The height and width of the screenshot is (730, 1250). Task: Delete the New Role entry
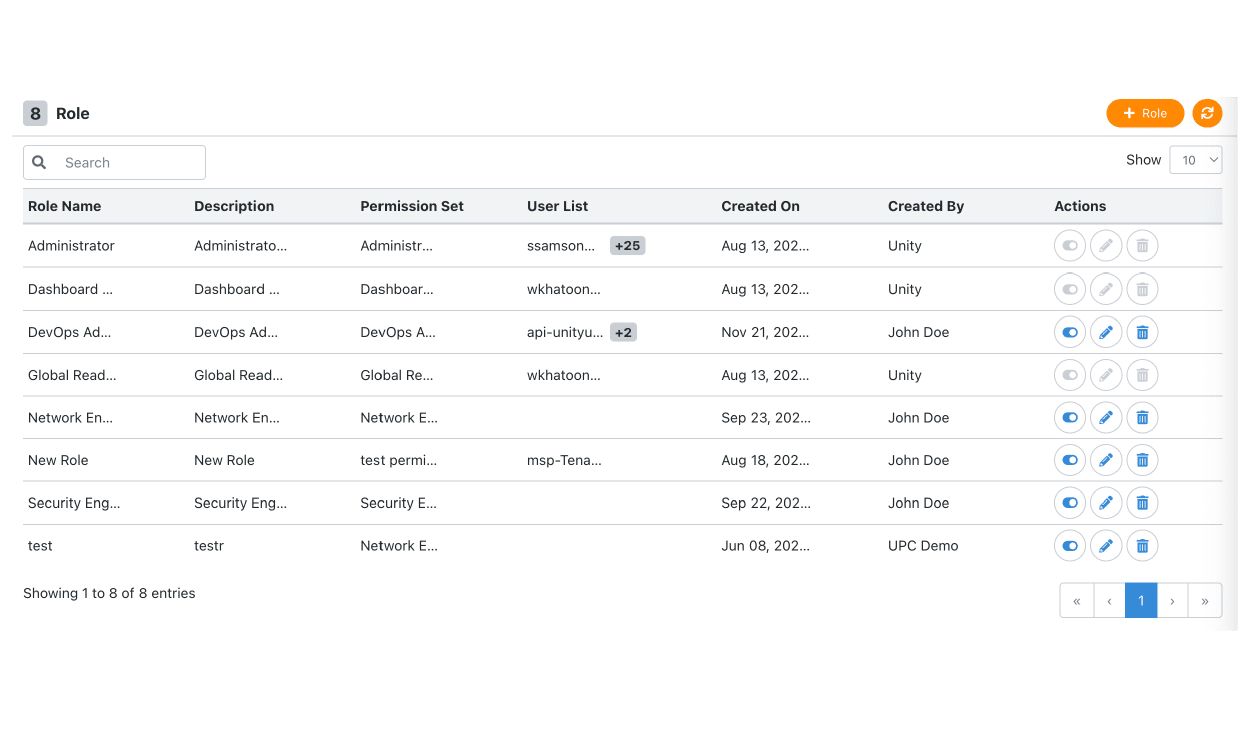[x=1142, y=460]
